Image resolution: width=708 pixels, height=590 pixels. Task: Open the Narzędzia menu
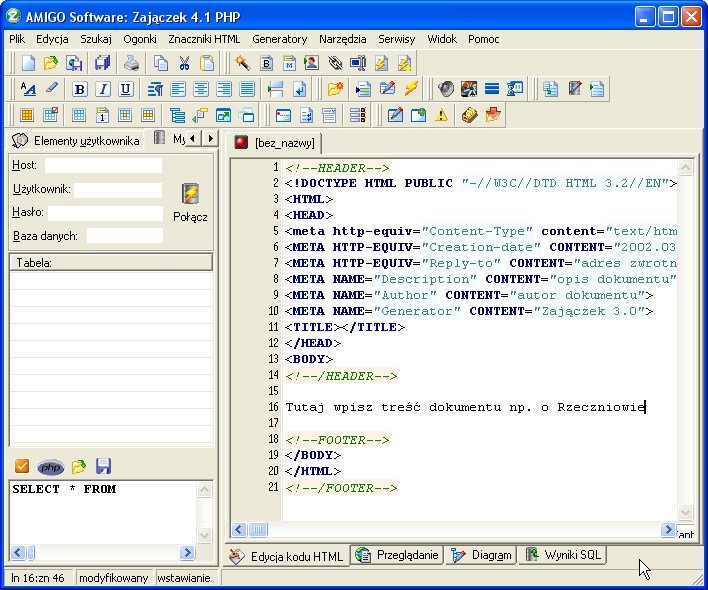click(x=343, y=39)
